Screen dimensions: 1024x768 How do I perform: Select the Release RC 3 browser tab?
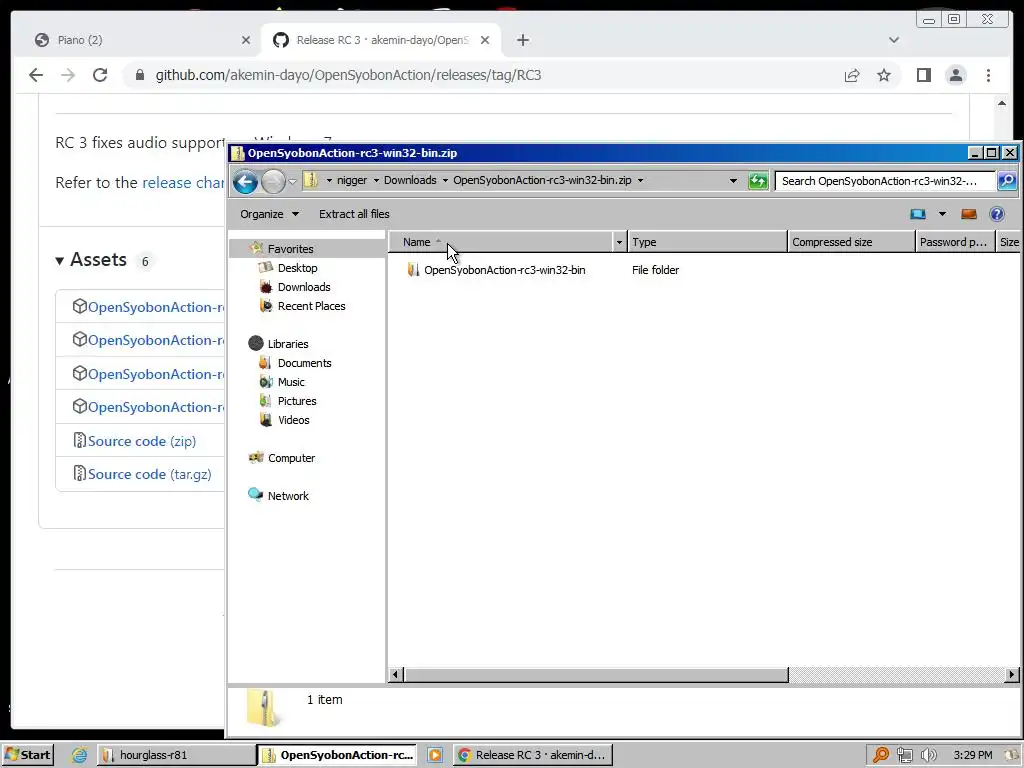(x=381, y=40)
